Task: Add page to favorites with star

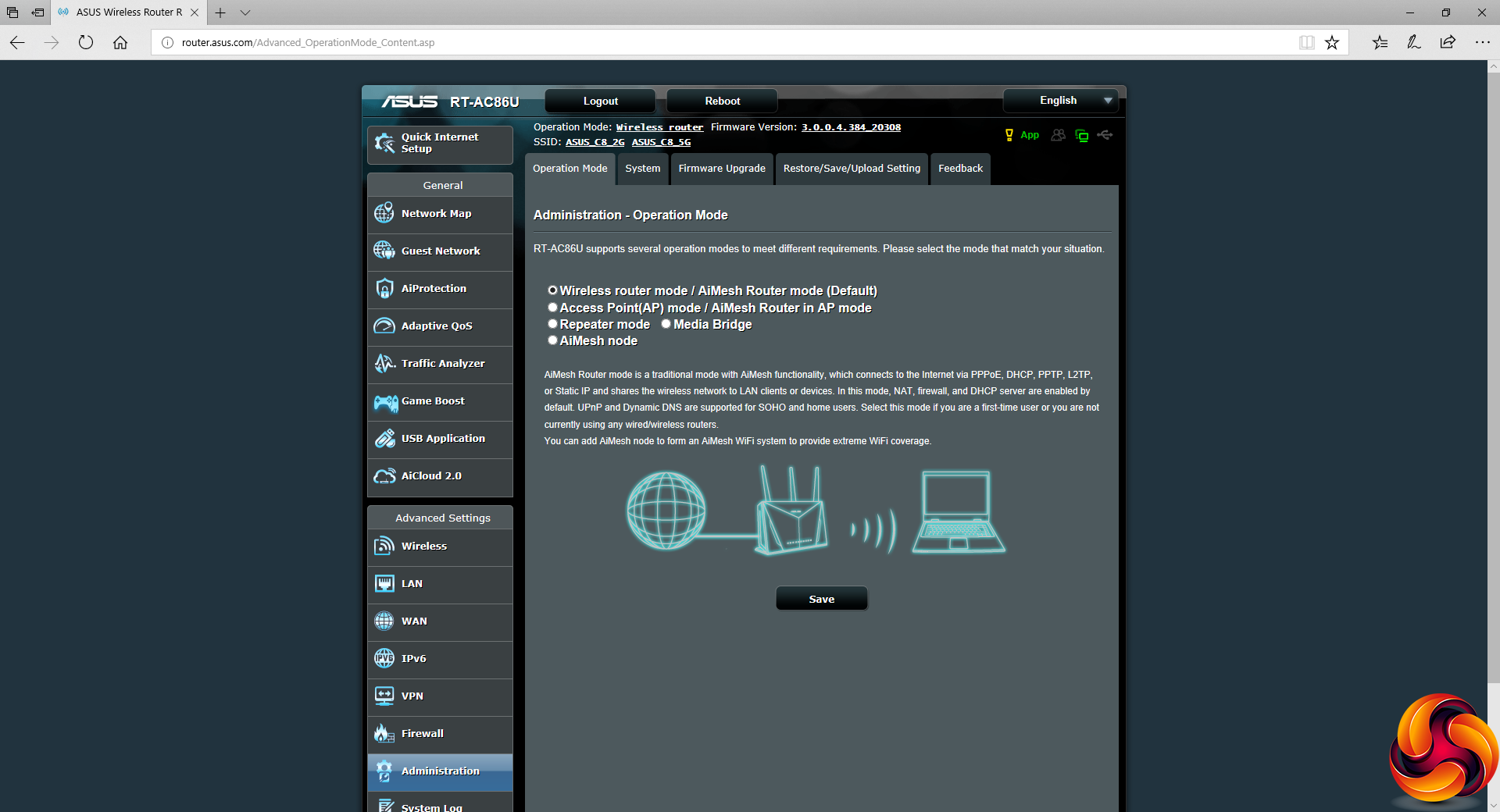Action: pos(1332,42)
